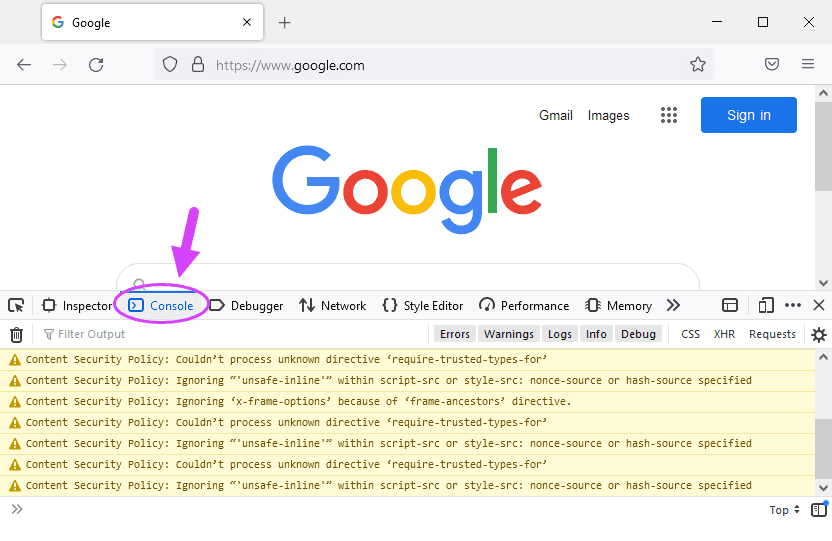The width and height of the screenshot is (832, 541).
Task: Click the console output scrollbar thumb
Action: click(824, 449)
